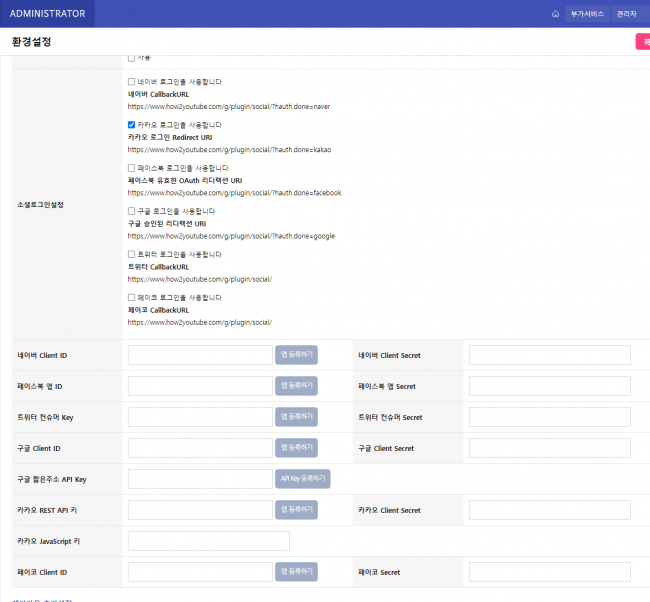Enable the 네이버 로그인 checkbox

coord(131,82)
